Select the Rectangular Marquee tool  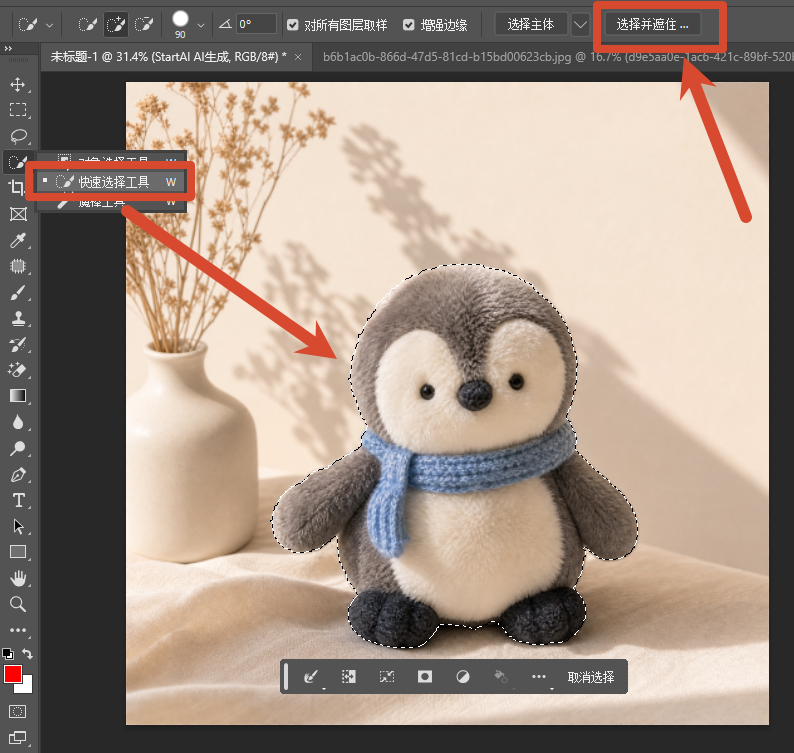pos(18,110)
